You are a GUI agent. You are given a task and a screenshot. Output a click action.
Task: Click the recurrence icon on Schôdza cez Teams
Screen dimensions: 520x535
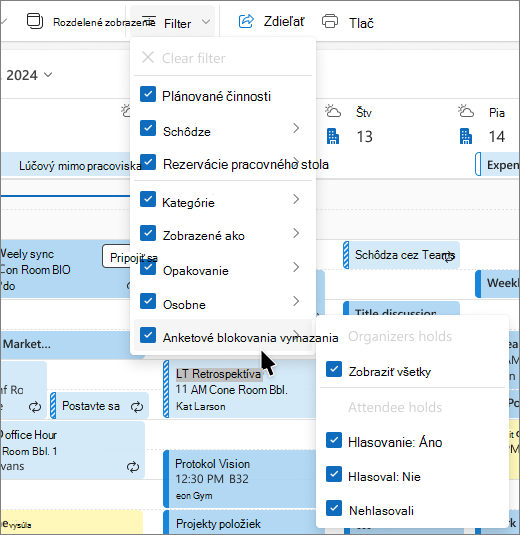[x=449, y=257]
